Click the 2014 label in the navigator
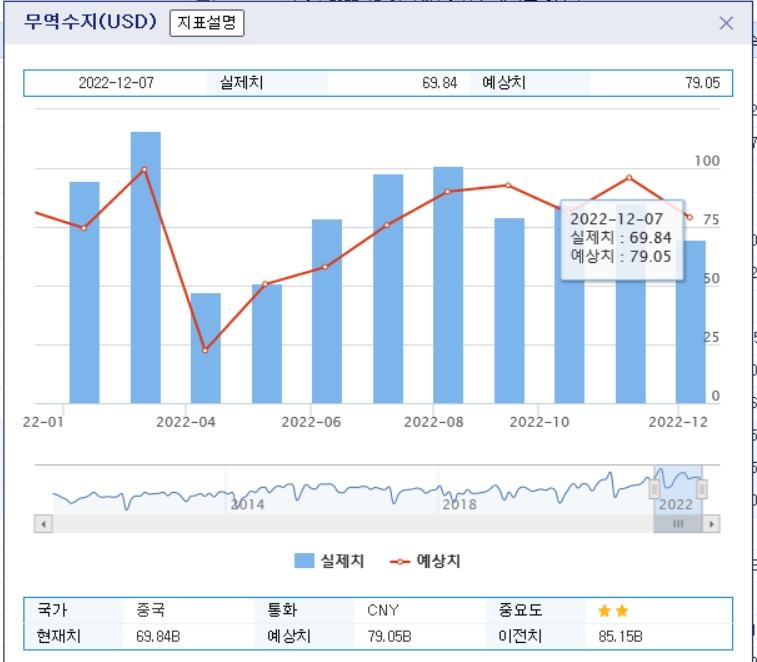757x662 pixels. [247, 504]
